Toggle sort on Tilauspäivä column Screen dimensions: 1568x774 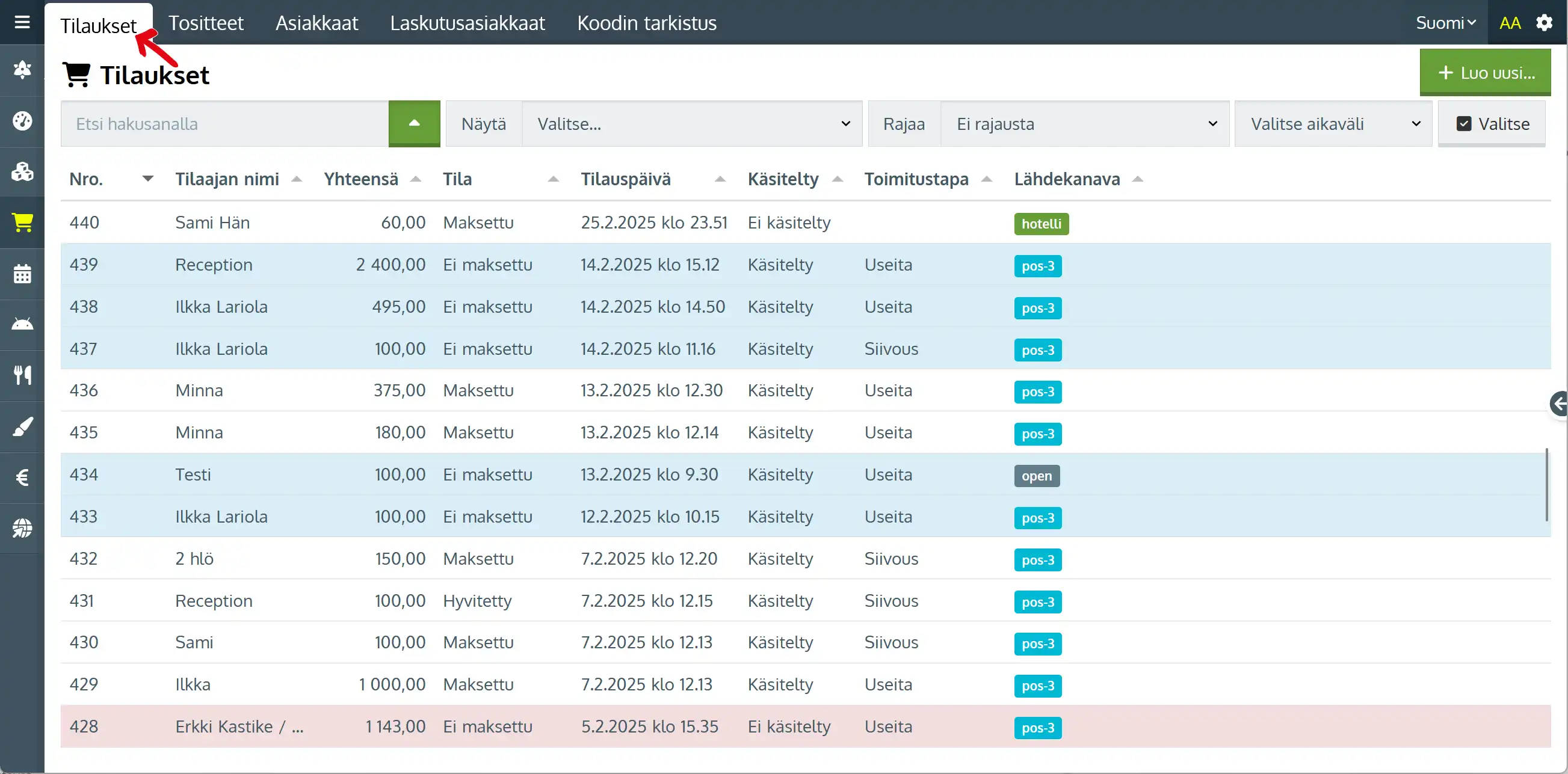point(720,179)
